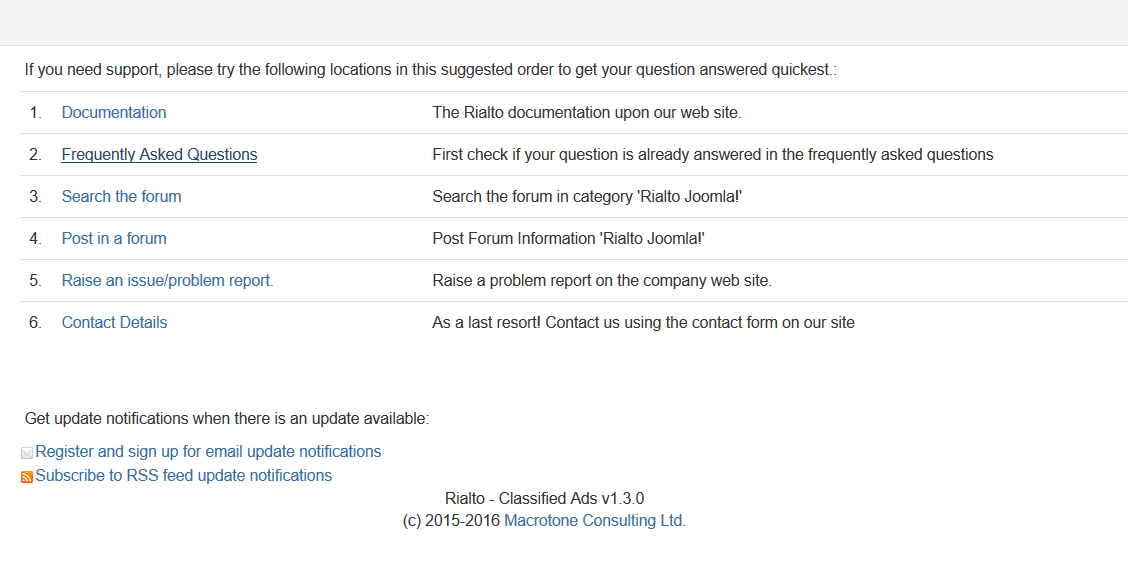Image resolution: width=1128 pixels, height=580 pixels.
Task: Open the Macrotone Consulting Ltd. link
Action: tap(594, 521)
